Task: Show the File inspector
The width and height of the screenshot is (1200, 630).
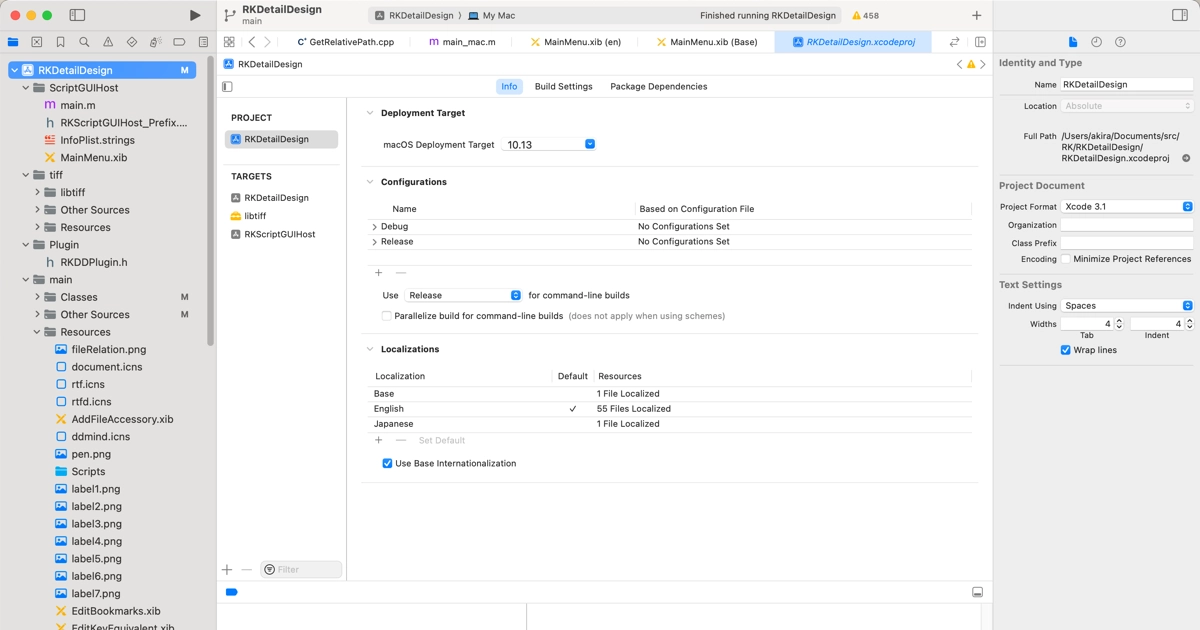Action: click(x=1073, y=42)
